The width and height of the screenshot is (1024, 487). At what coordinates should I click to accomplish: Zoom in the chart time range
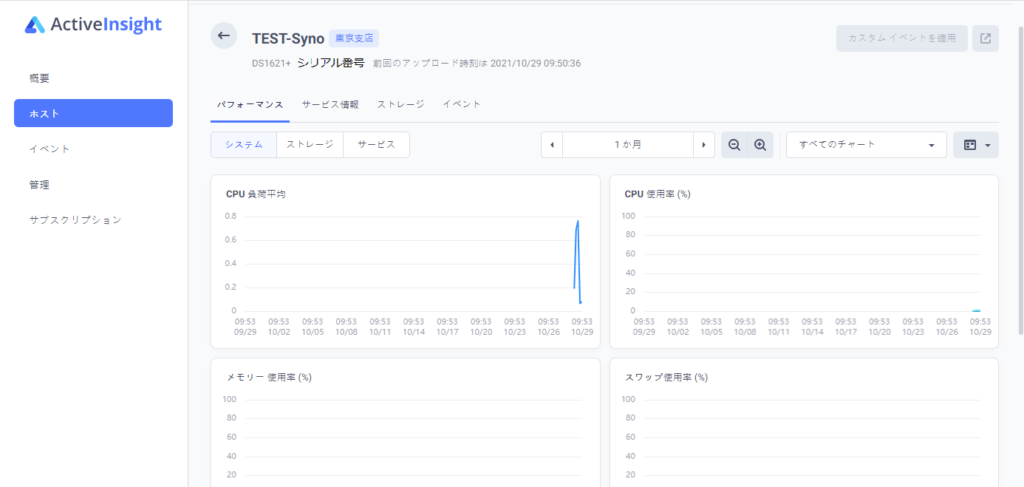pyautogui.click(x=760, y=145)
